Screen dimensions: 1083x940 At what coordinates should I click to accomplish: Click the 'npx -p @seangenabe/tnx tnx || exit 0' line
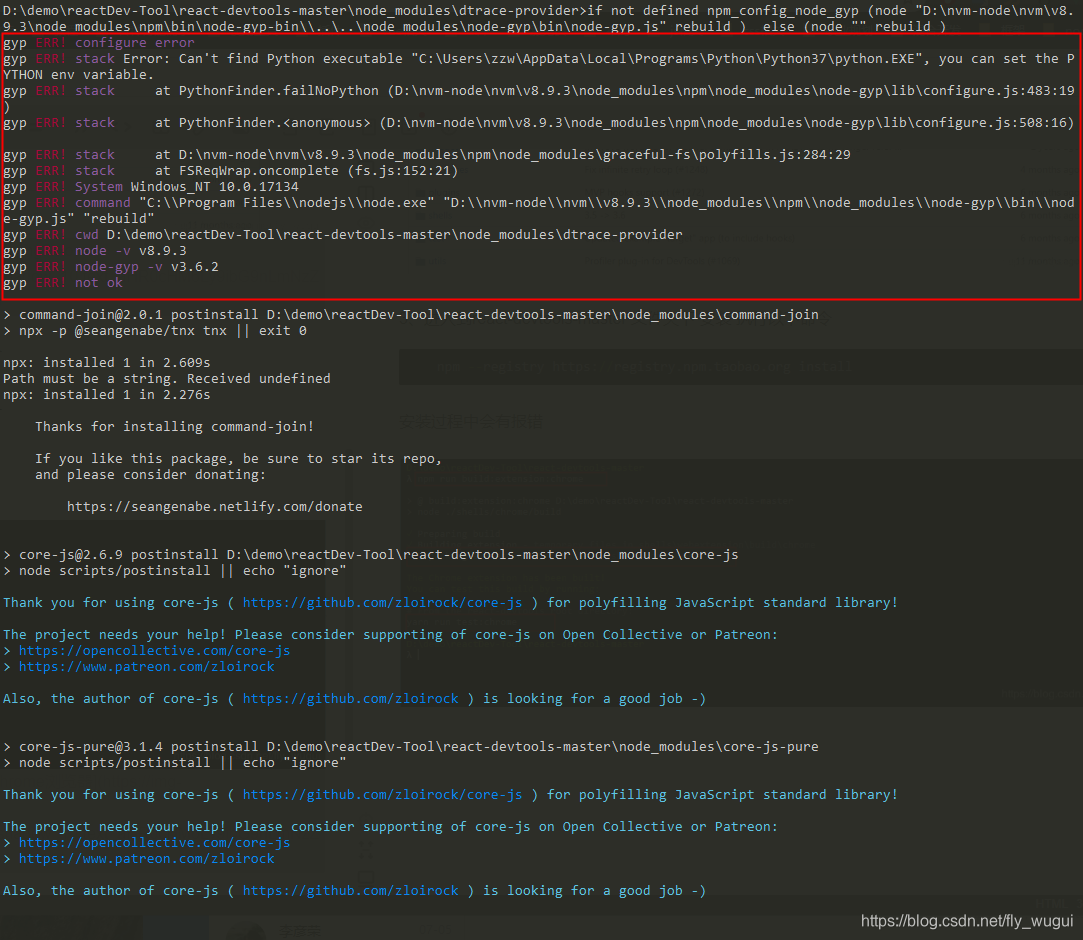155,331
